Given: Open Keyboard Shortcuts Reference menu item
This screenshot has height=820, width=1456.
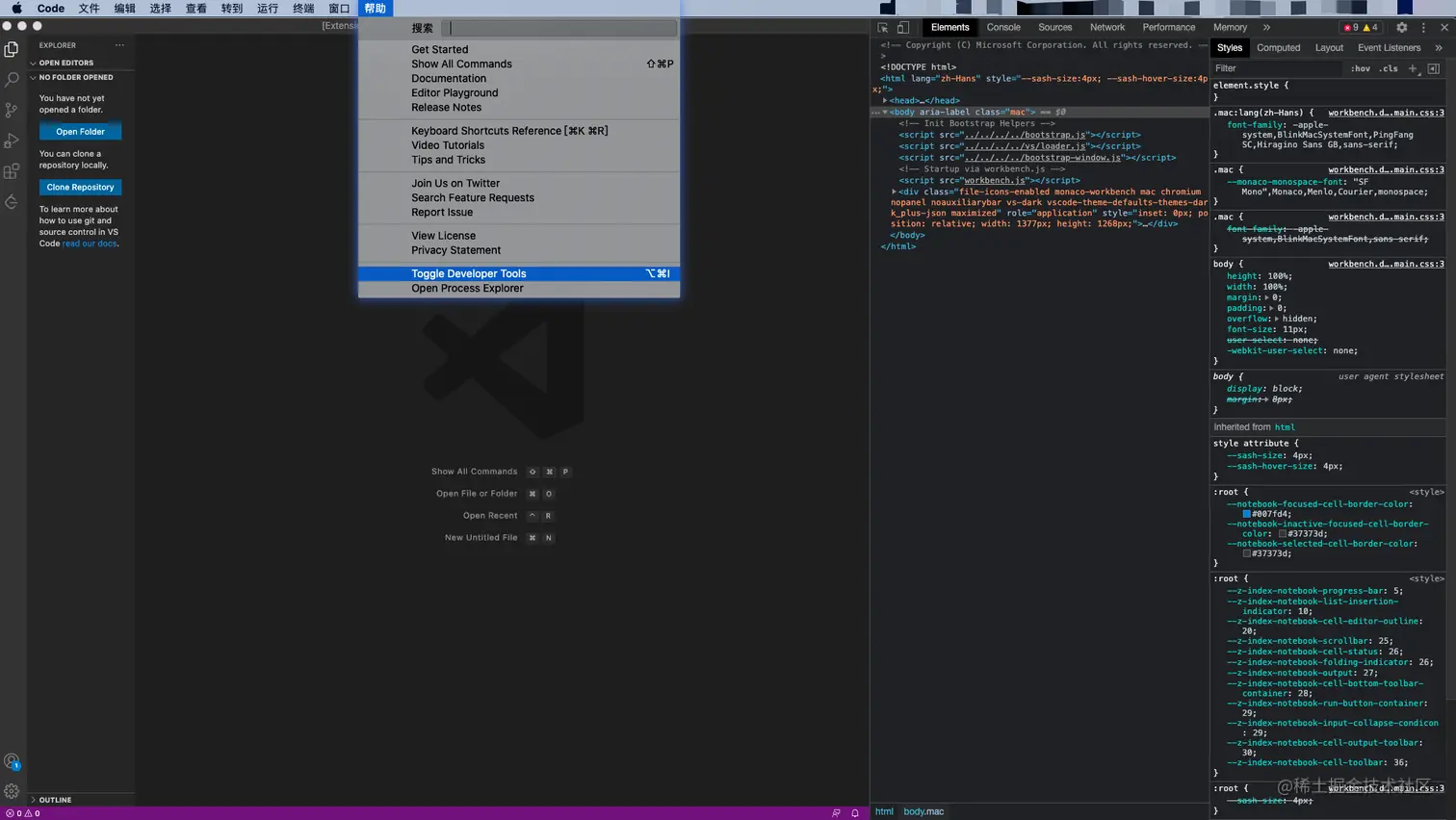Looking at the screenshot, I should pos(519,131).
